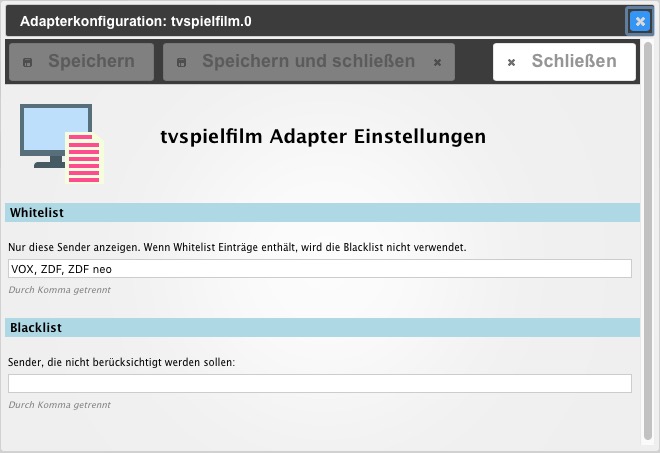Click the vertical scrollbar on the right
The width and height of the screenshot is (660, 453).
pos(648,241)
